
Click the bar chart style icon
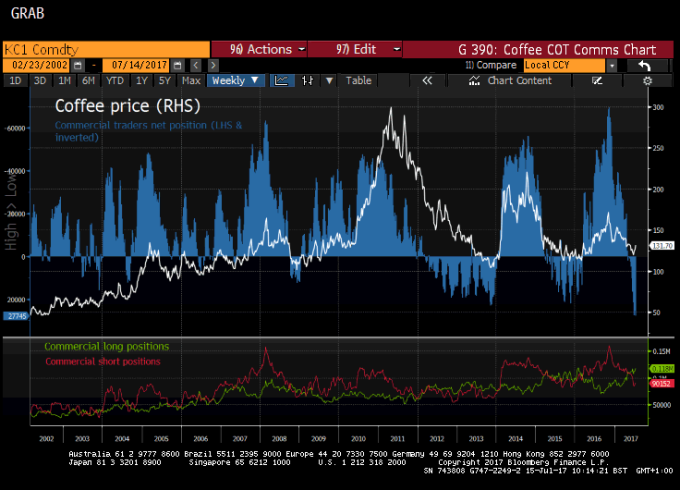point(308,80)
